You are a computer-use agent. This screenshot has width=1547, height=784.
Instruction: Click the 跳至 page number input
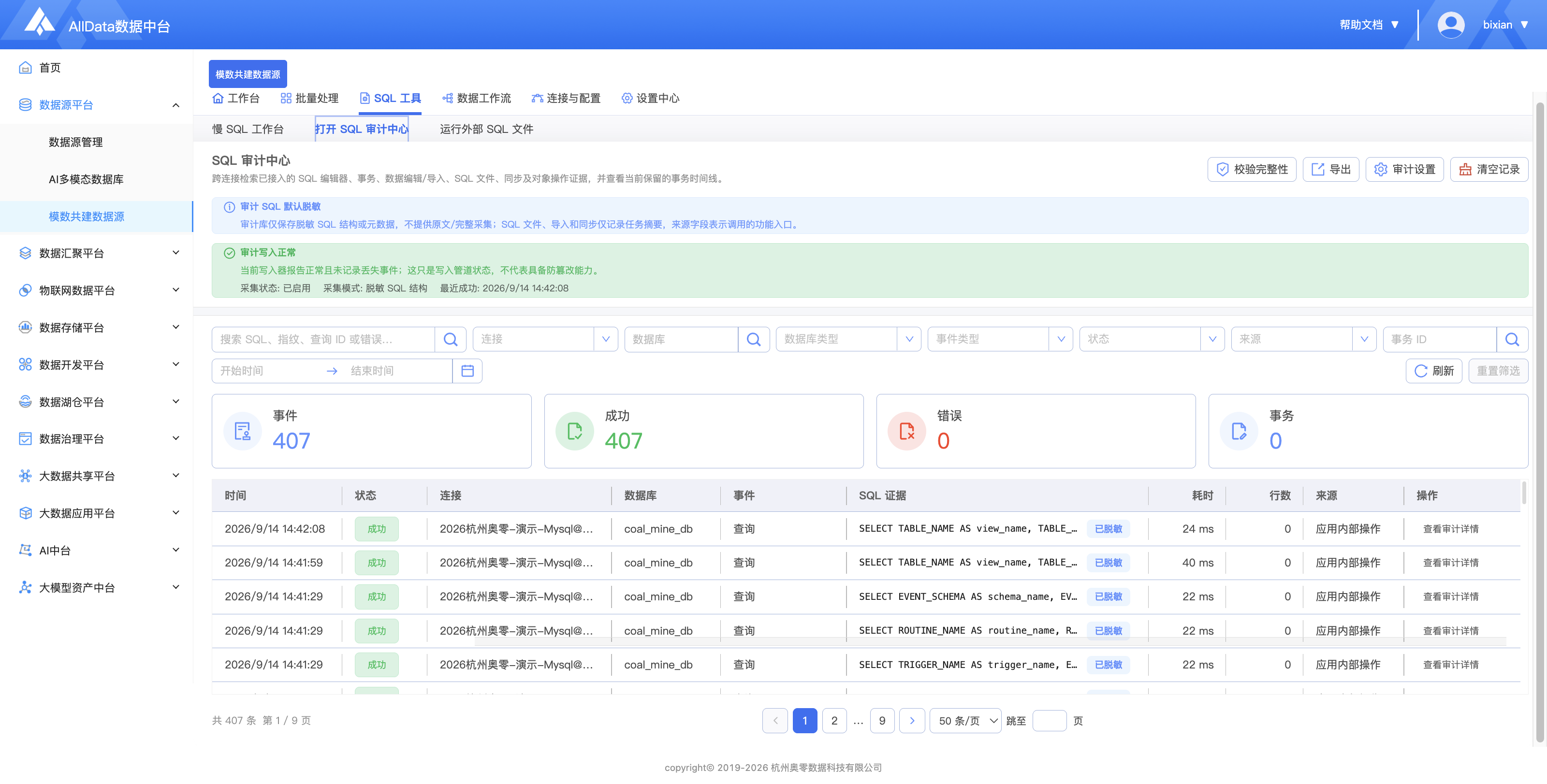tap(1049, 720)
